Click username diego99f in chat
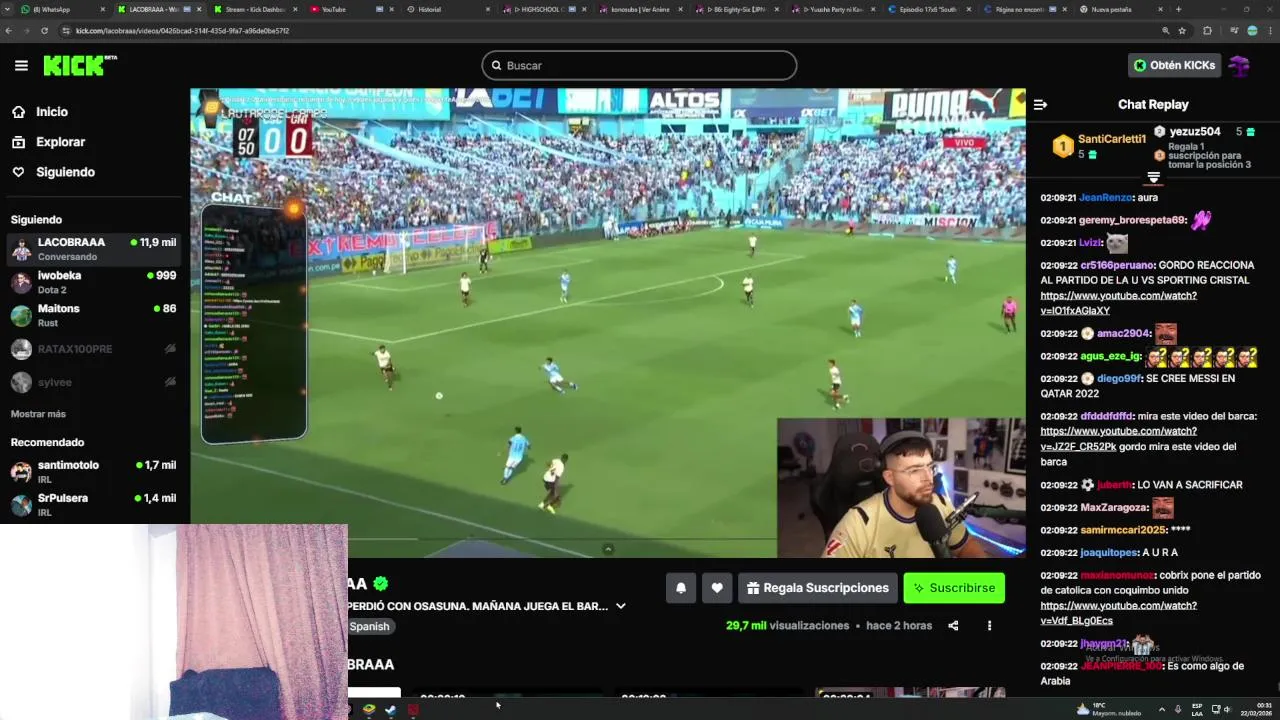This screenshot has height=720, width=1280. click(x=1119, y=379)
